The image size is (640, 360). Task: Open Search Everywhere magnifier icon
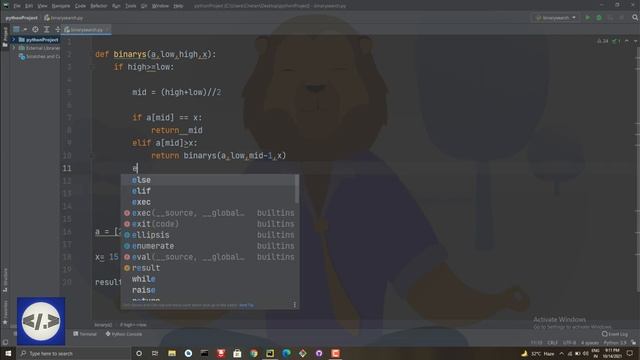tap(635, 18)
